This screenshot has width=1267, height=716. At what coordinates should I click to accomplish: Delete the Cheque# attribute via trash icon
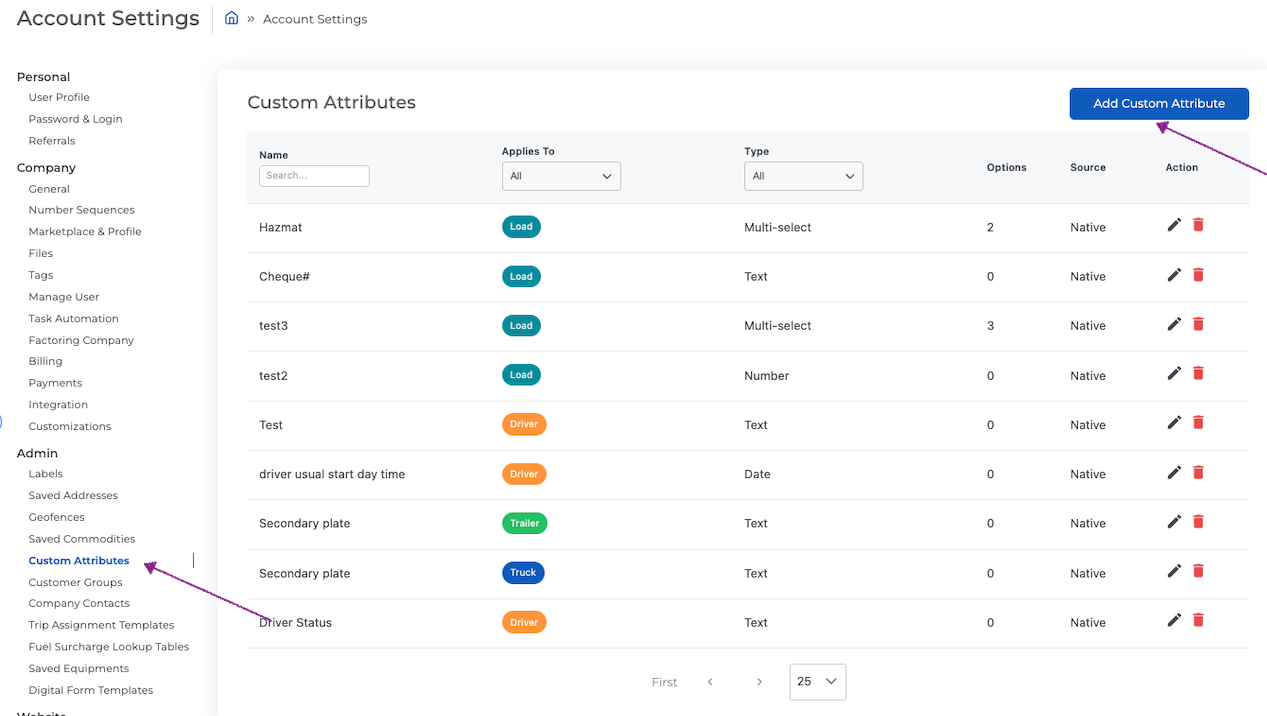[x=1198, y=274]
